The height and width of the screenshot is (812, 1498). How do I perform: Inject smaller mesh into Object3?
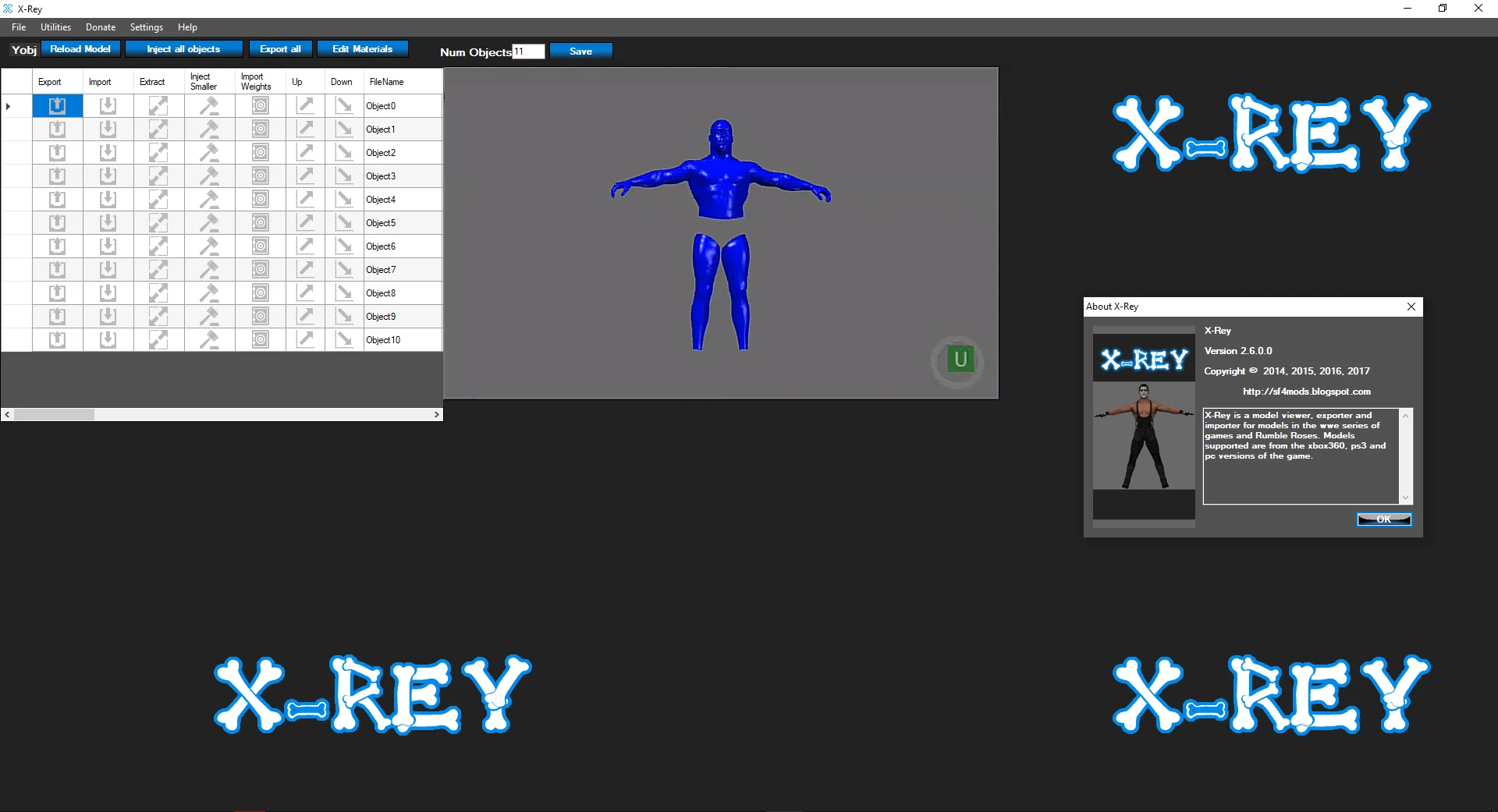click(208, 176)
